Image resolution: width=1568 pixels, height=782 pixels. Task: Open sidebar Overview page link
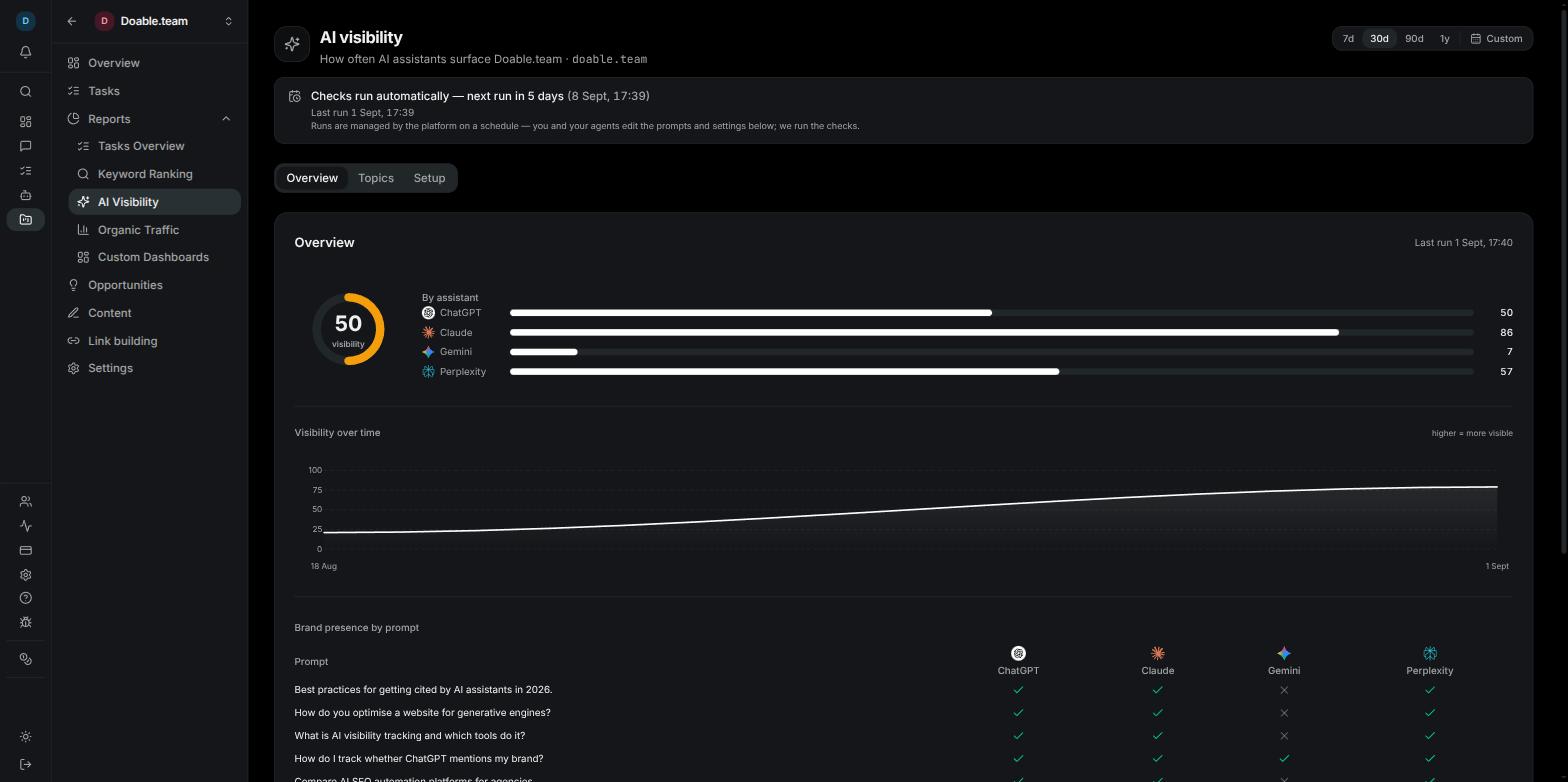[150, 63]
